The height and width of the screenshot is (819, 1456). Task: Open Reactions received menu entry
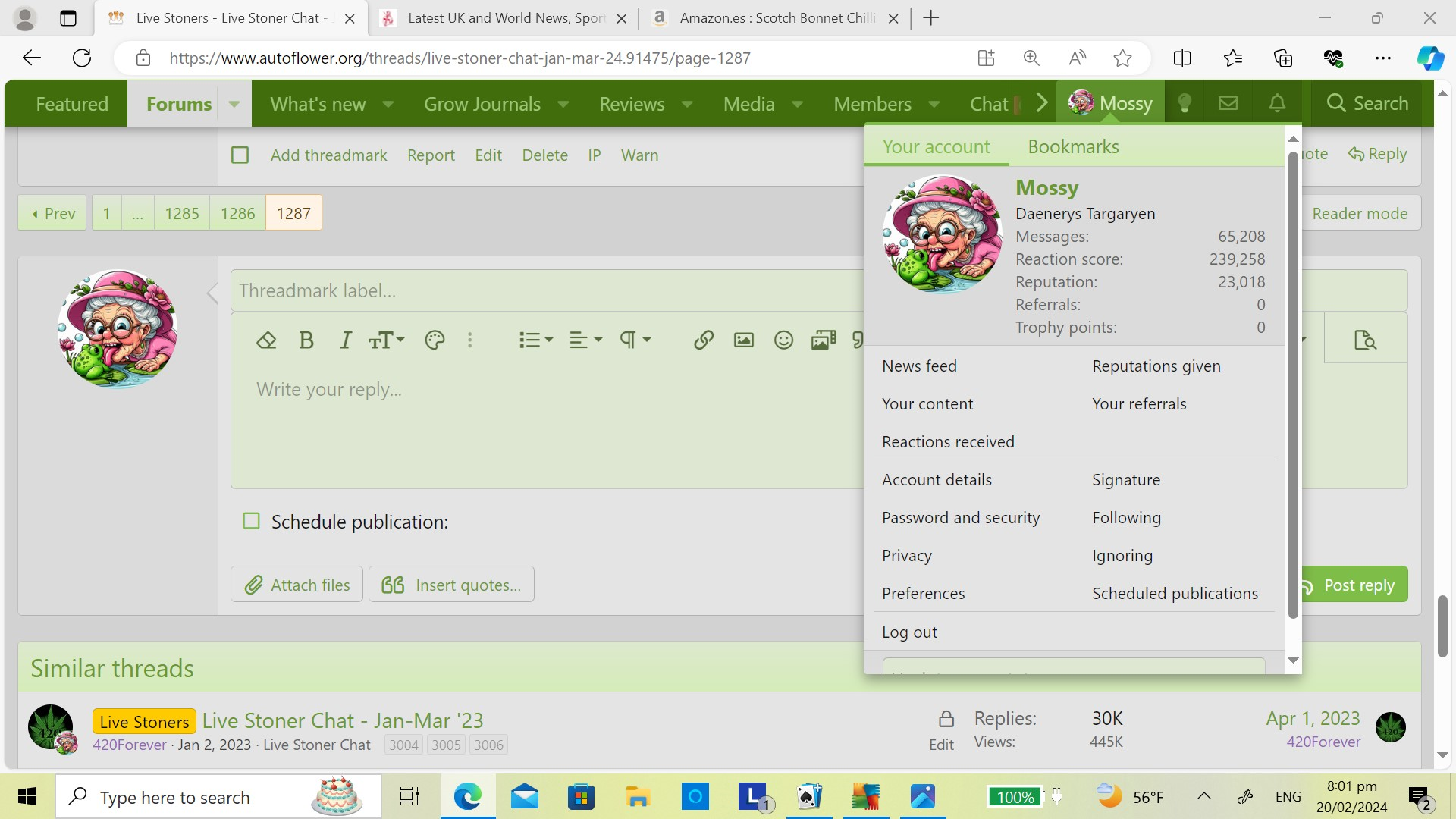948,442
